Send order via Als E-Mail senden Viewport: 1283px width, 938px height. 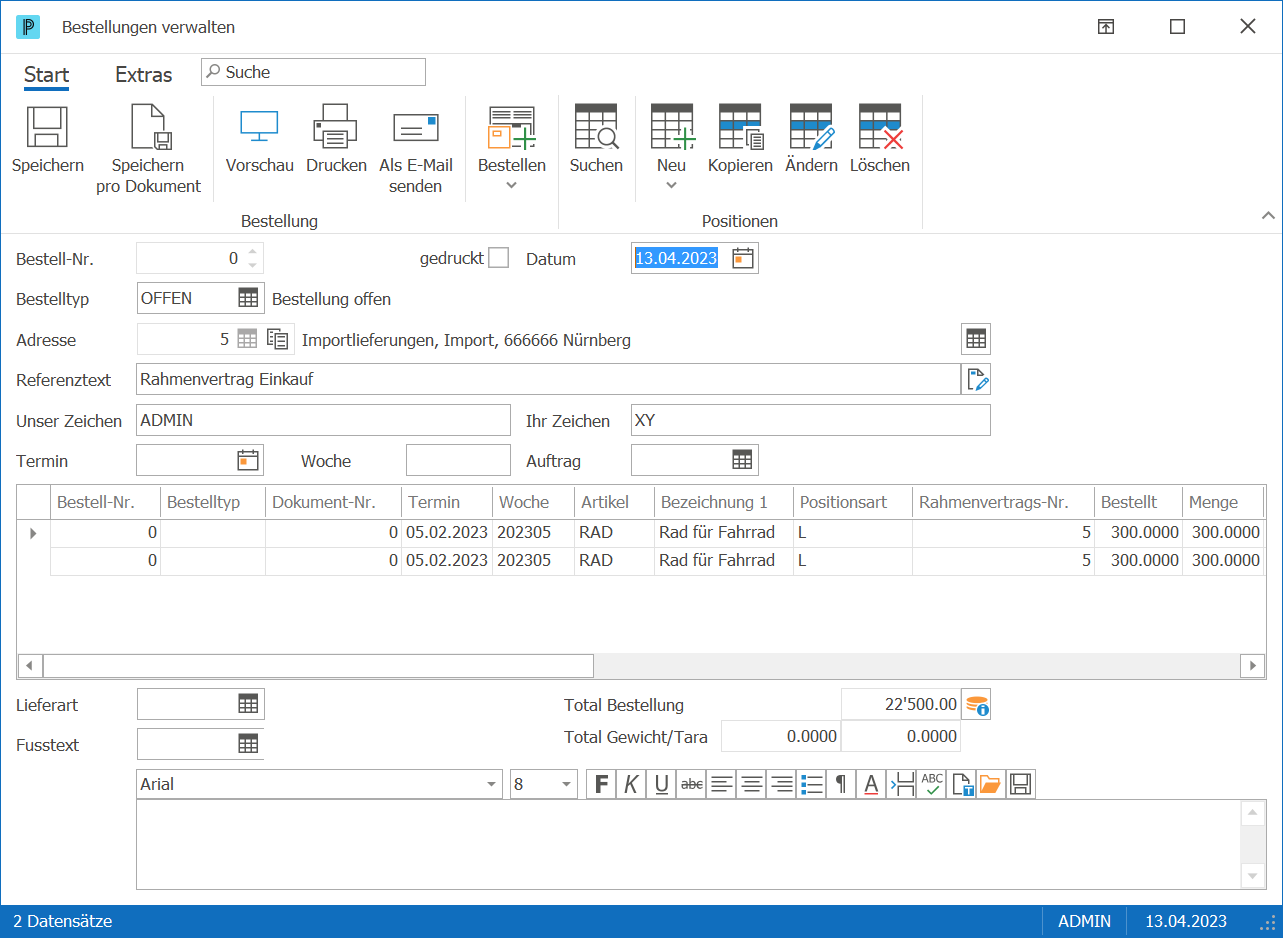[415, 128]
